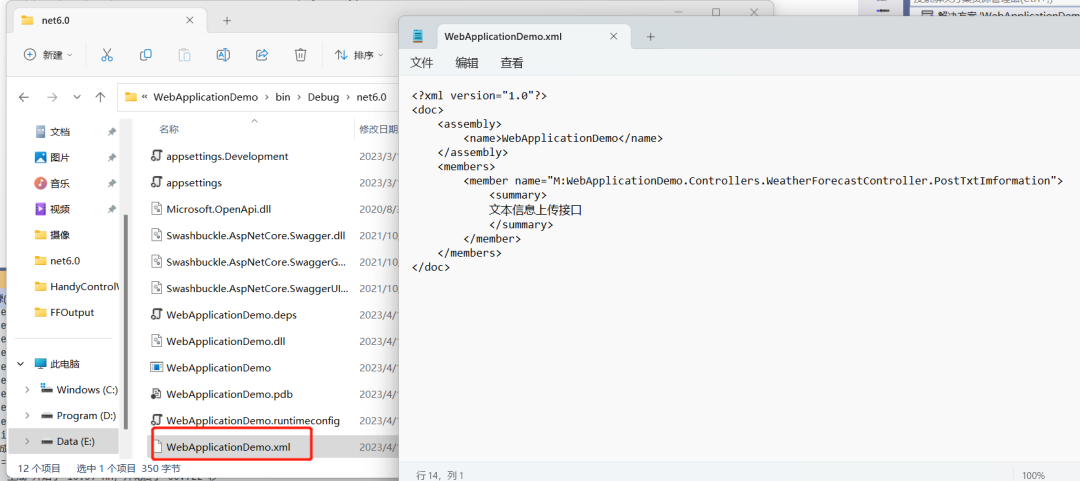Viewport: 1080px width, 481px height.
Task: Select Data (E:) drive in the sidebar
Action: [76, 441]
